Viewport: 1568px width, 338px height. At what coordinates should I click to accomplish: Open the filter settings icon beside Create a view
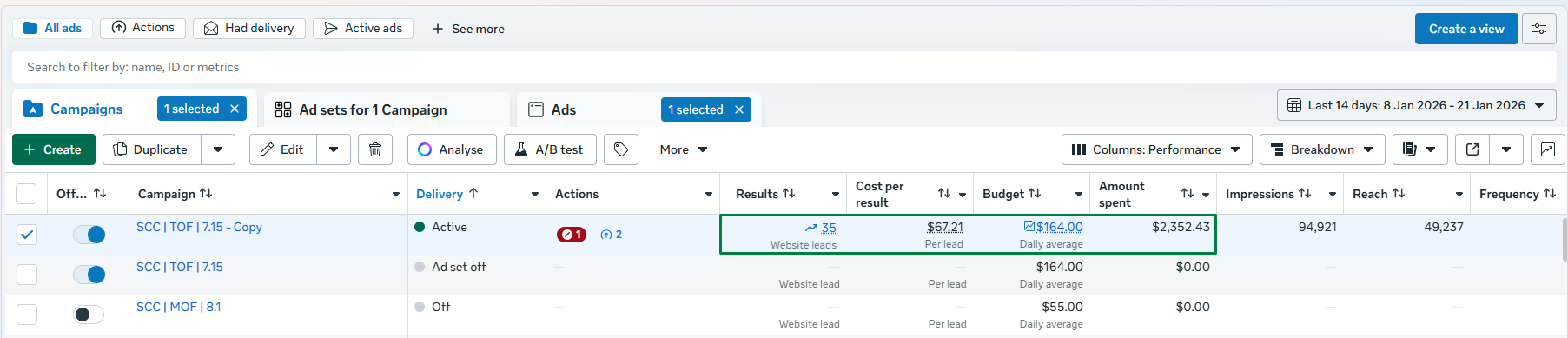click(x=1539, y=29)
